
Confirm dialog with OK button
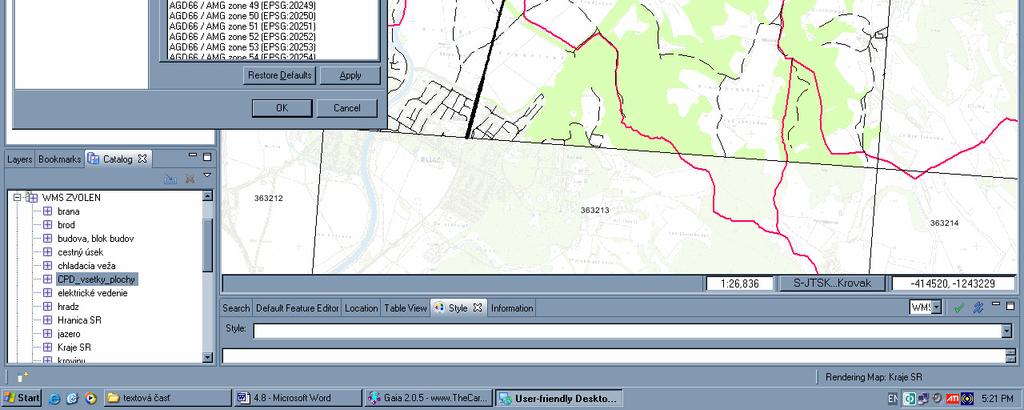(x=282, y=108)
